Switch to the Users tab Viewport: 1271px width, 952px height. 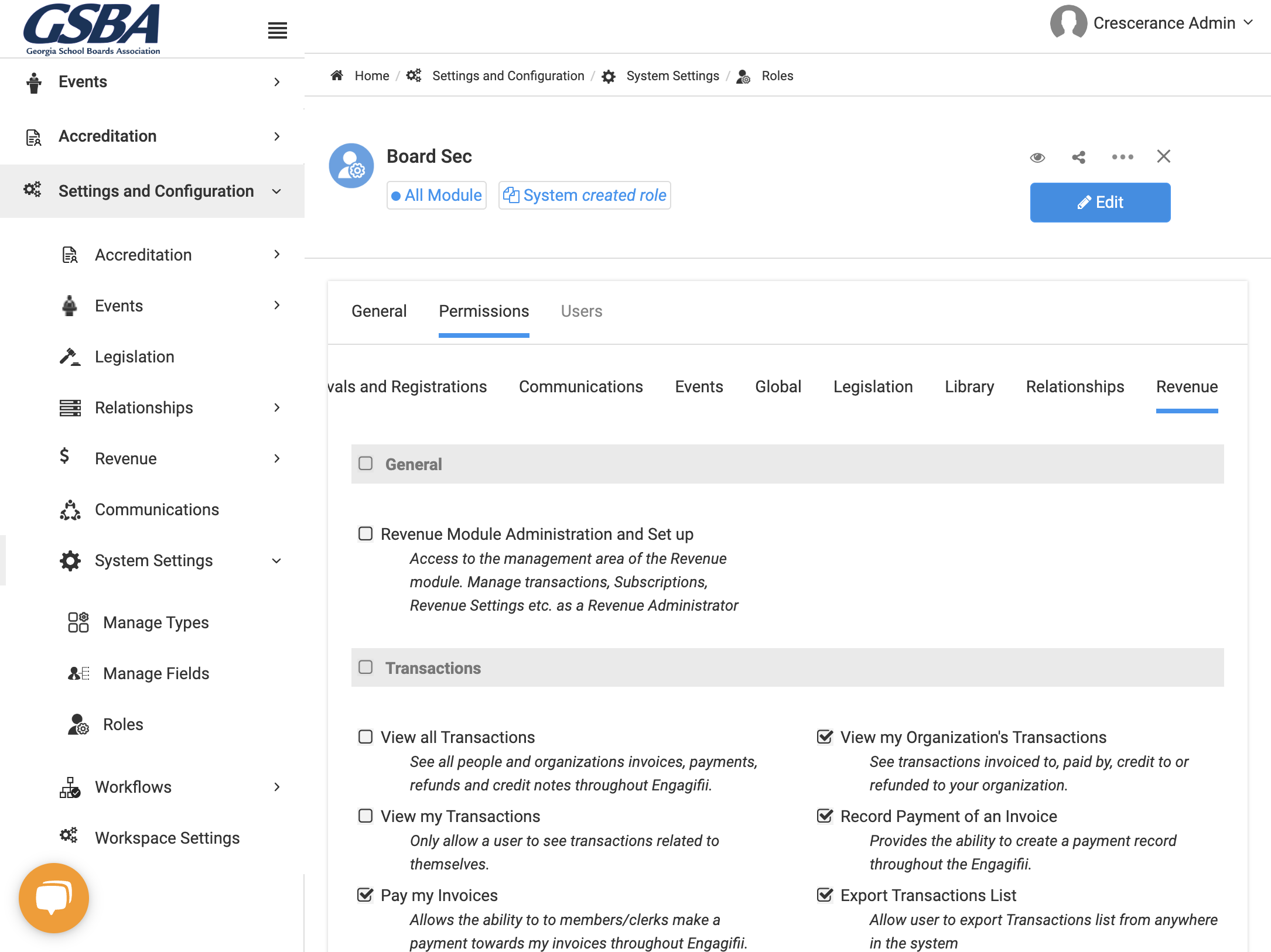click(x=582, y=311)
